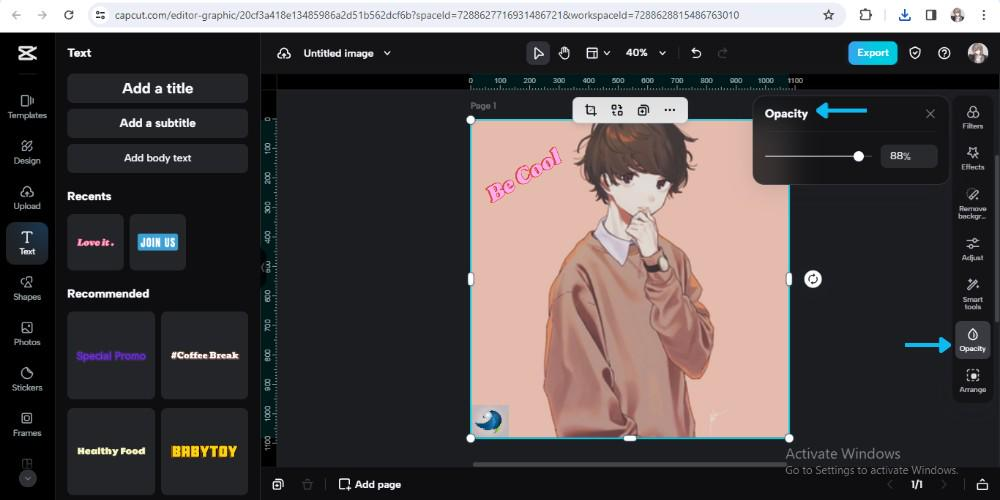This screenshot has width=1000, height=500.
Task: Redo the last action
Action: (723, 54)
